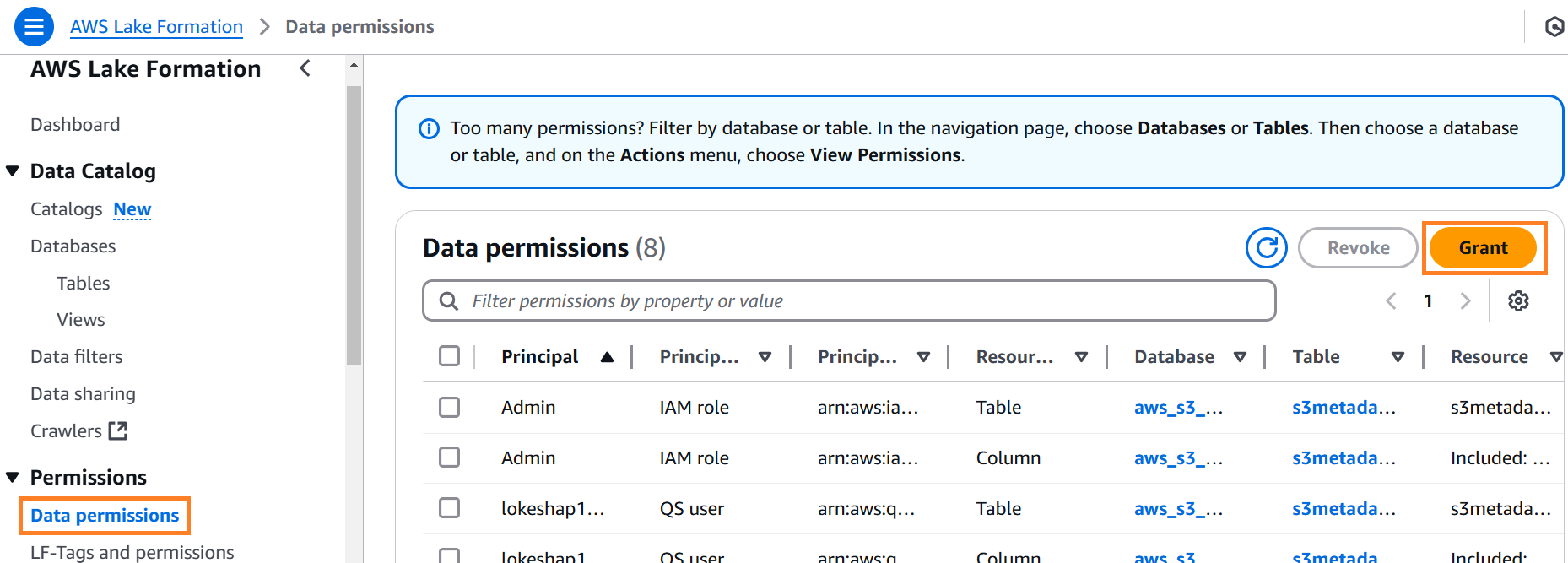Open Data sharing in the sidebar

(83, 394)
